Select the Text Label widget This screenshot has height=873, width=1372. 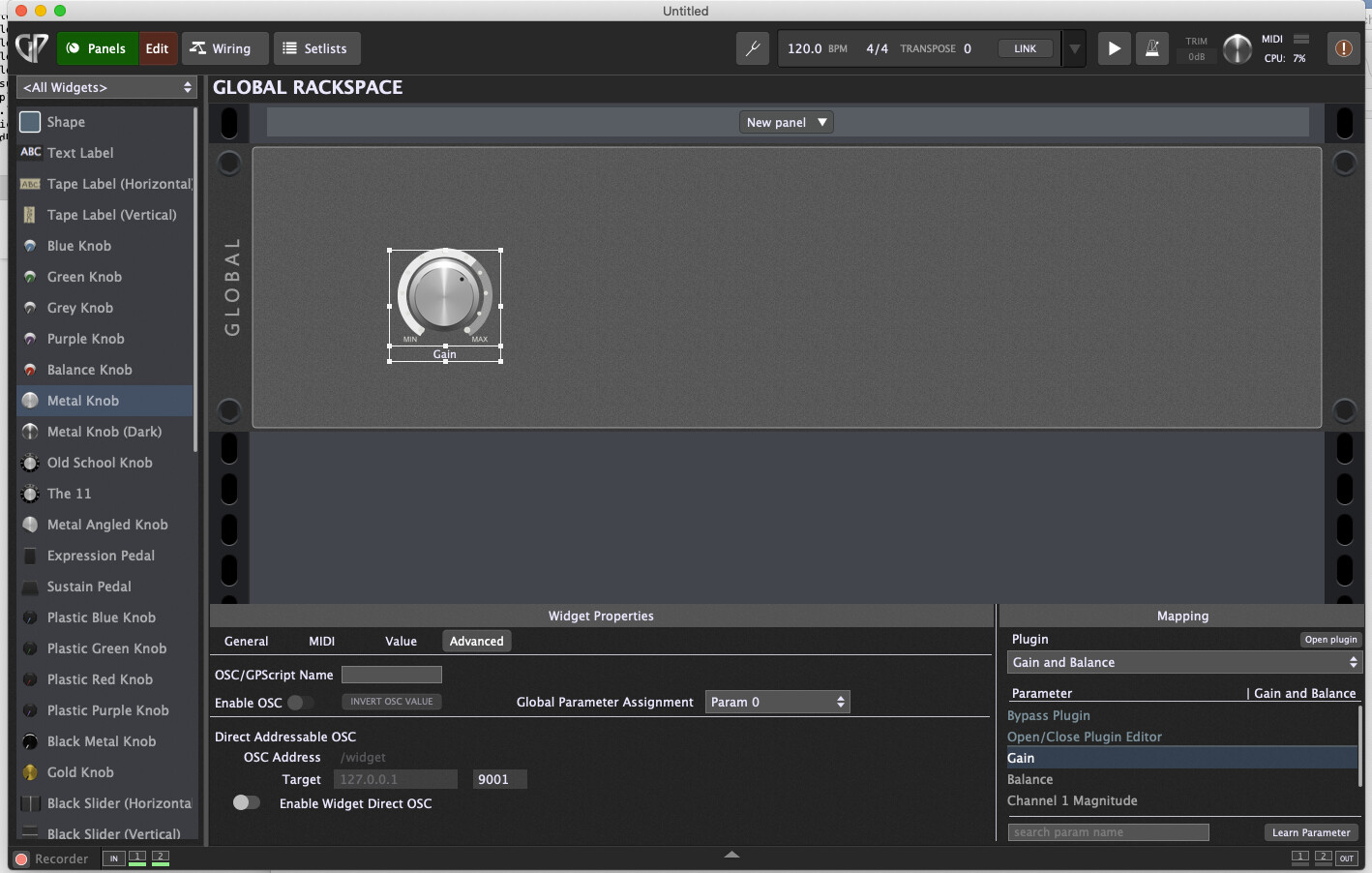click(104, 153)
